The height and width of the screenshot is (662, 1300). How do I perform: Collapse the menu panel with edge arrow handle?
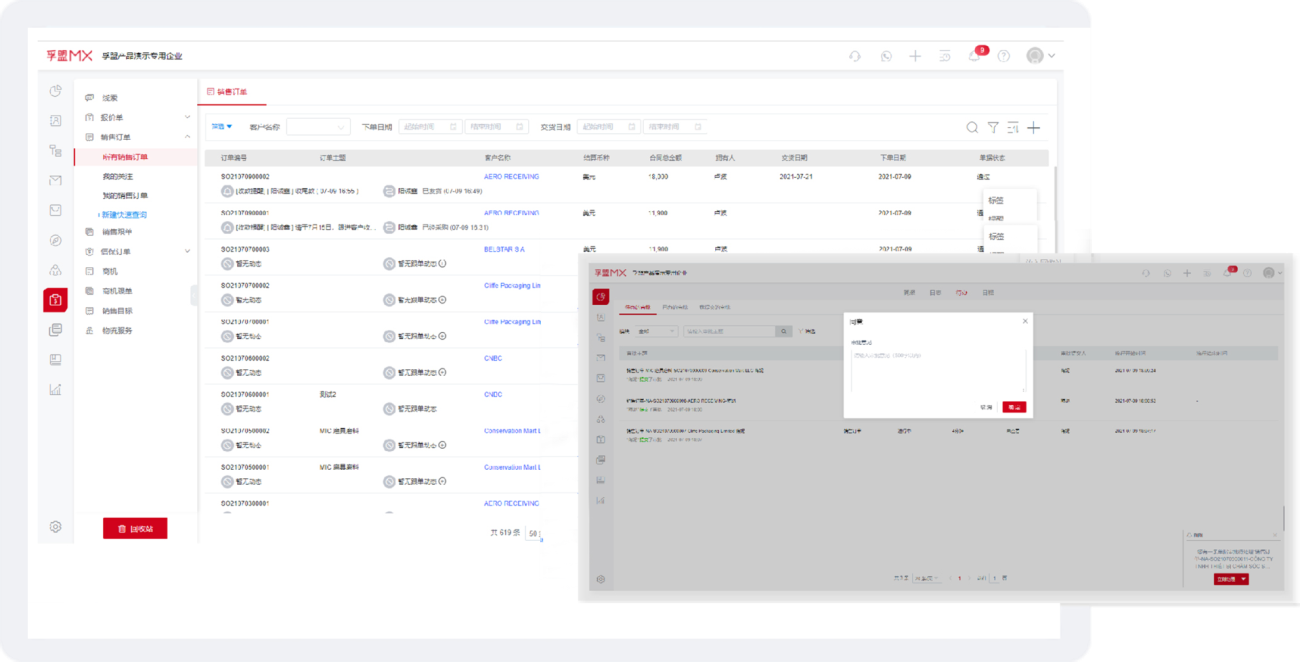point(194,295)
